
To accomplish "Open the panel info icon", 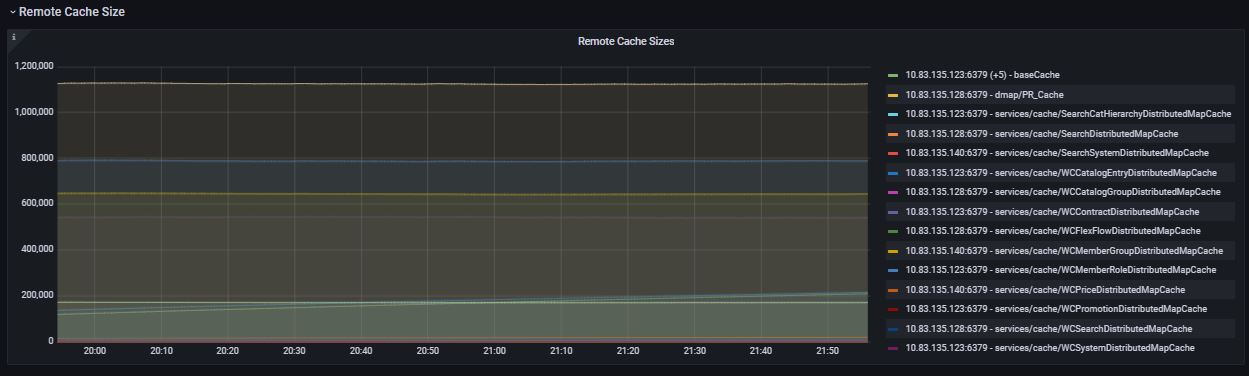I will pos(14,37).
